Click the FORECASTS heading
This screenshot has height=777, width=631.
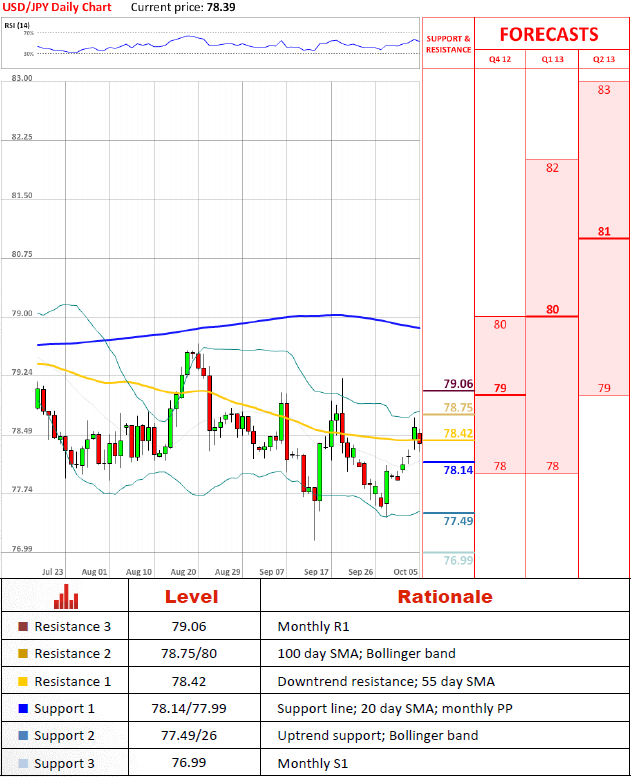(x=549, y=34)
